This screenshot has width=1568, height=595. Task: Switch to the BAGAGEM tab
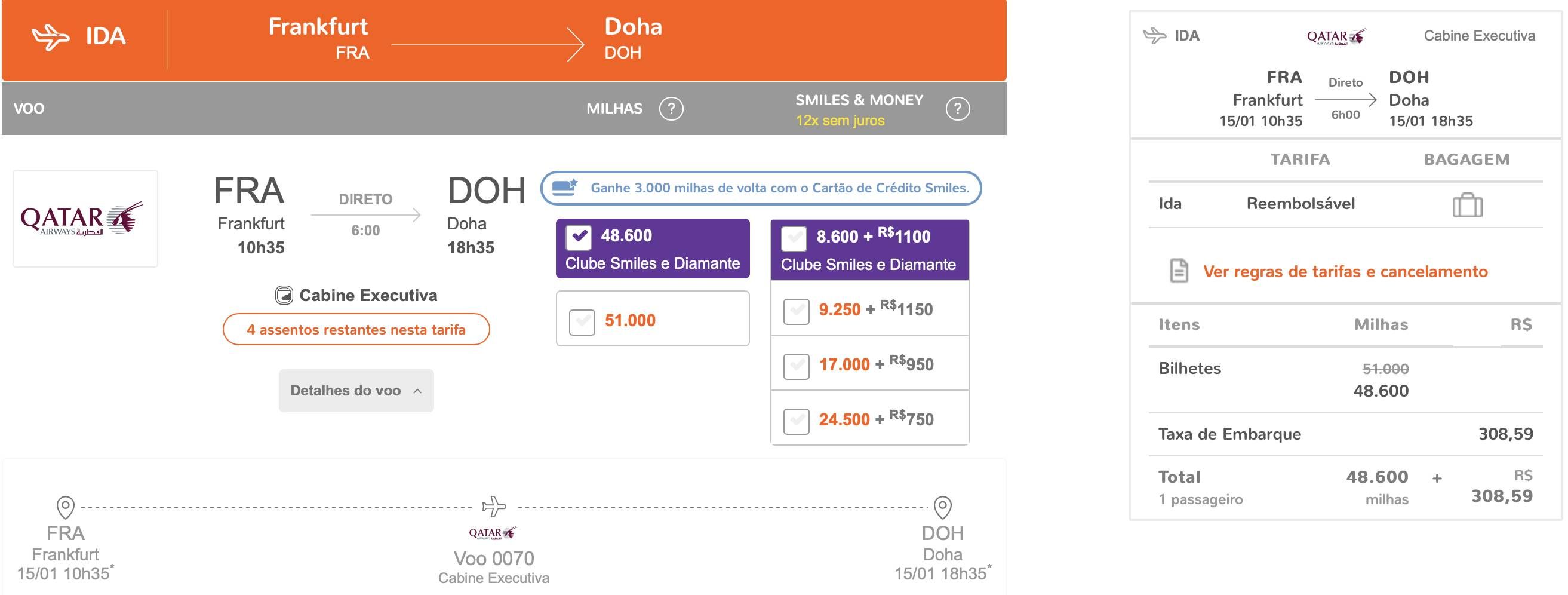click(x=1466, y=160)
